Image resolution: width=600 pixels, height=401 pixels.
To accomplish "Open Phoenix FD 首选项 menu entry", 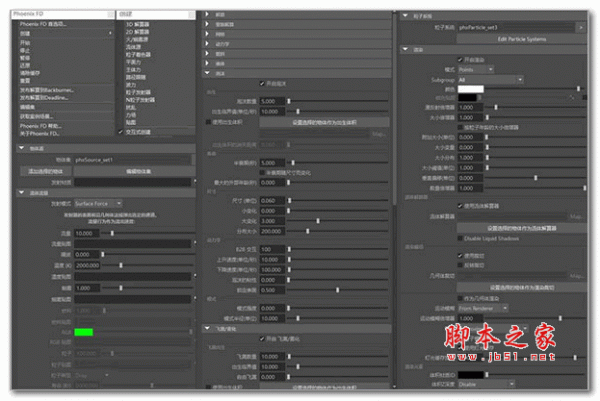I will point(43,24).
